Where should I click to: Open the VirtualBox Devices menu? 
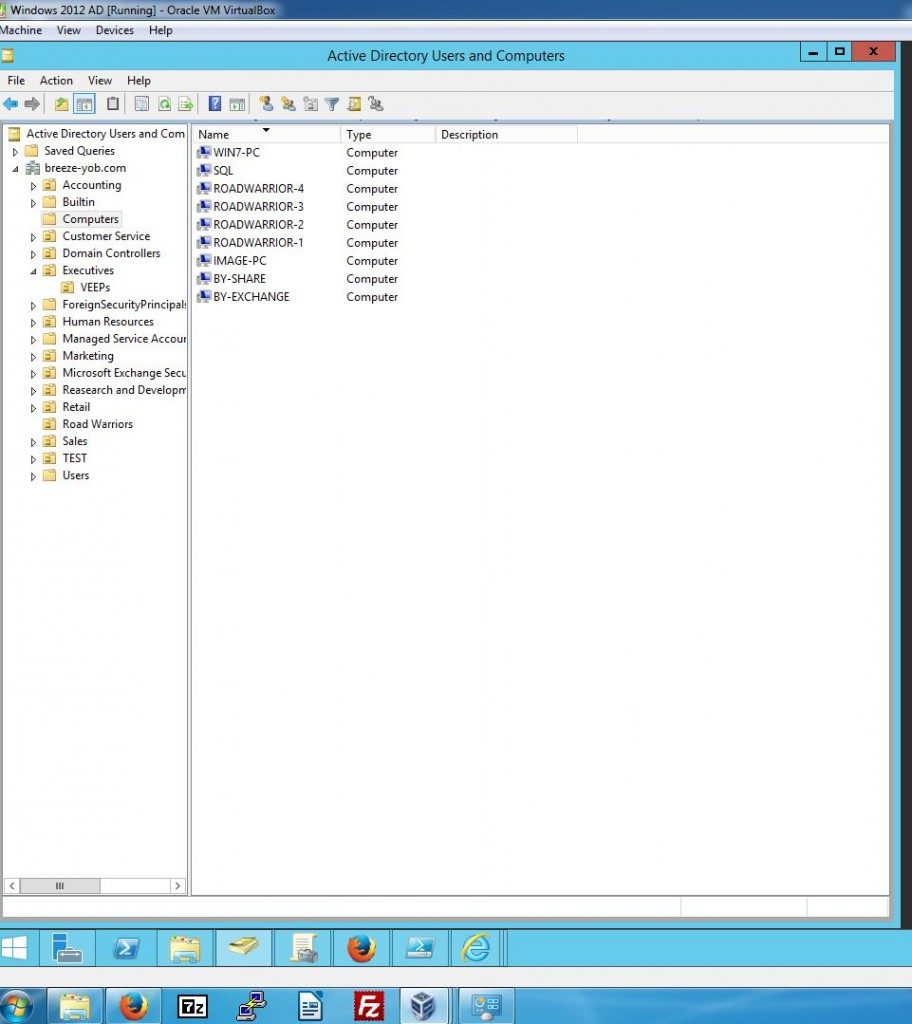point(114,30)
